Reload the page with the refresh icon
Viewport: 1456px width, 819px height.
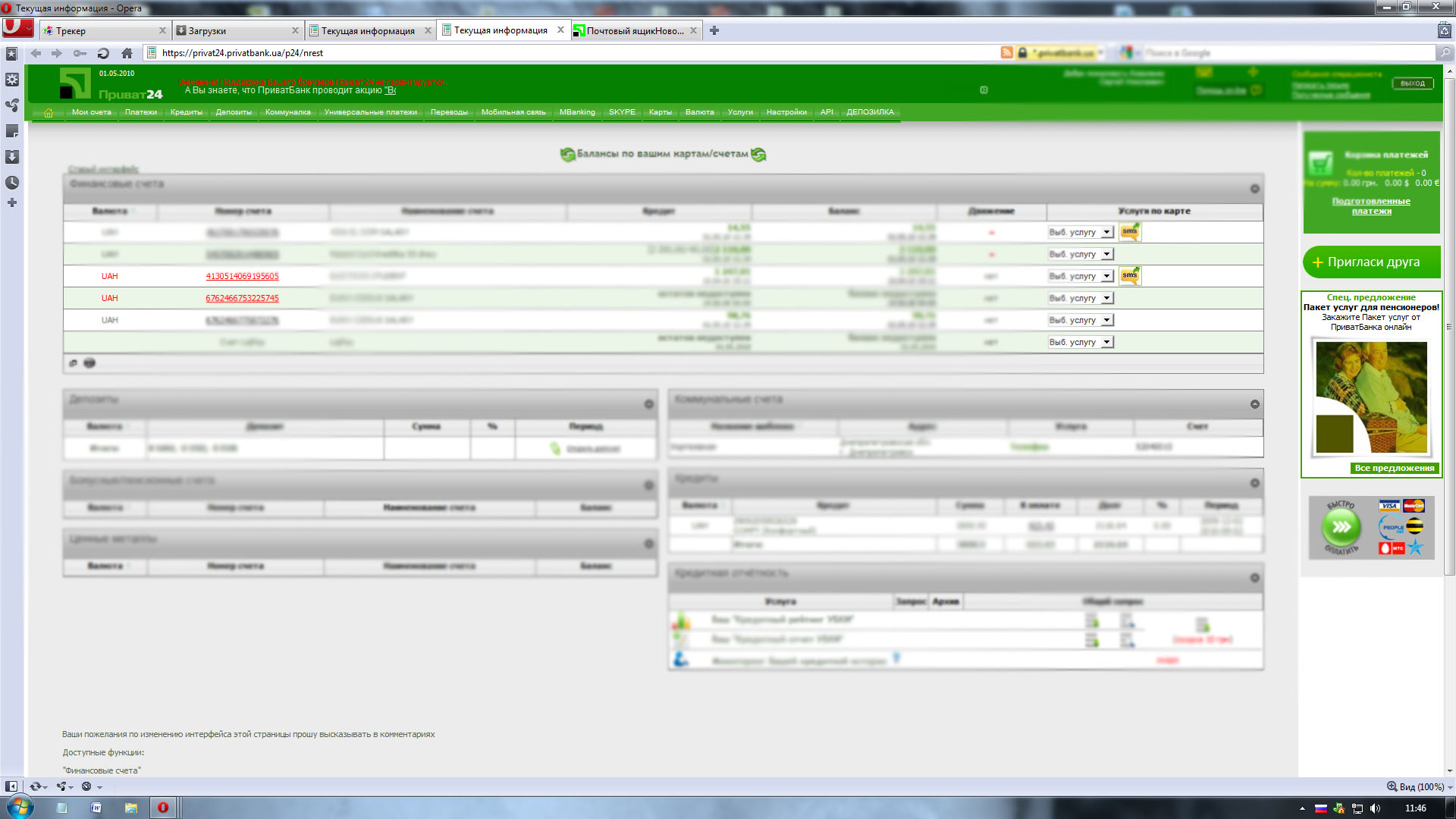point(104,53)
